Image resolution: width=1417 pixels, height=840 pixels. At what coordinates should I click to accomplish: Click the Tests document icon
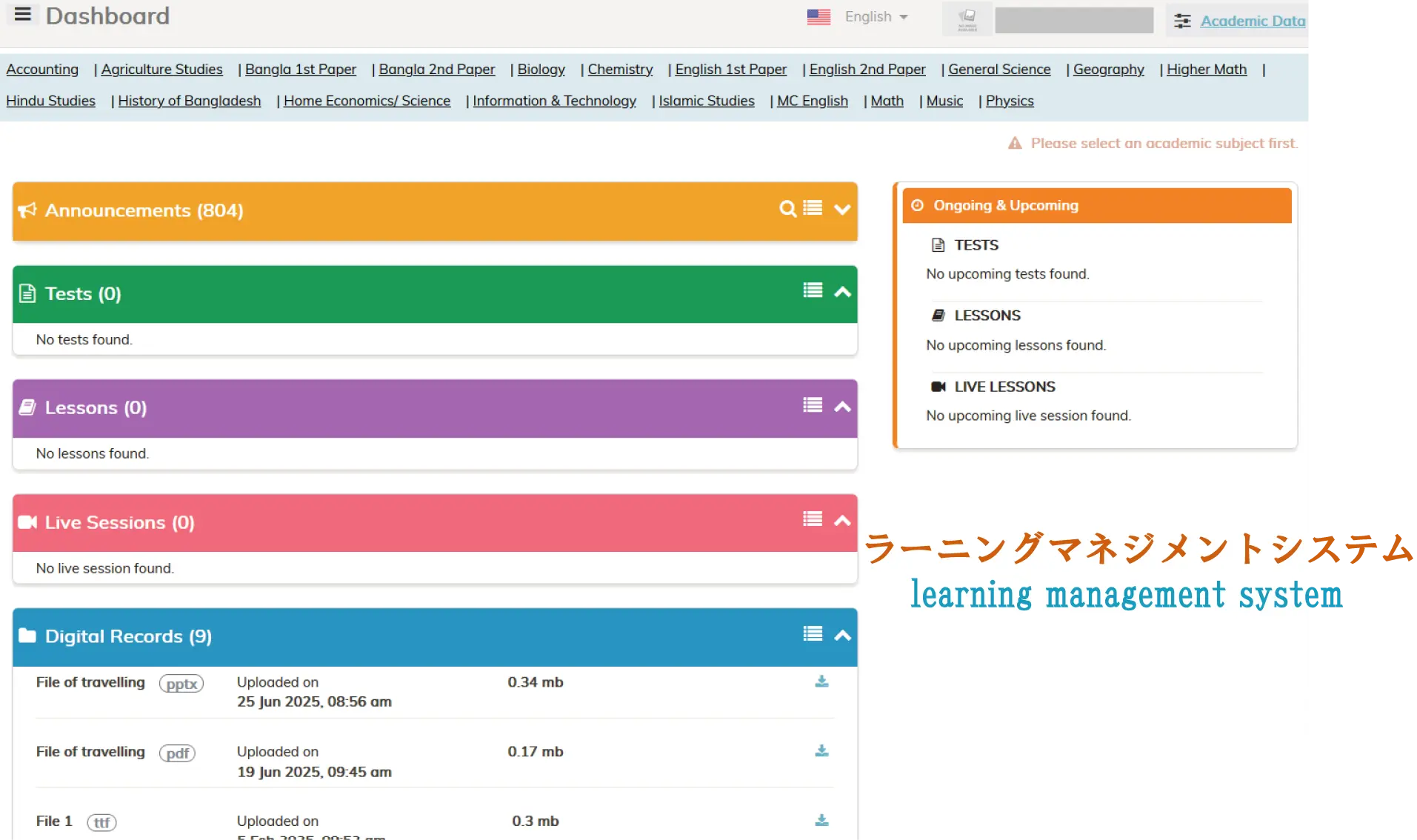click(27, 294)
